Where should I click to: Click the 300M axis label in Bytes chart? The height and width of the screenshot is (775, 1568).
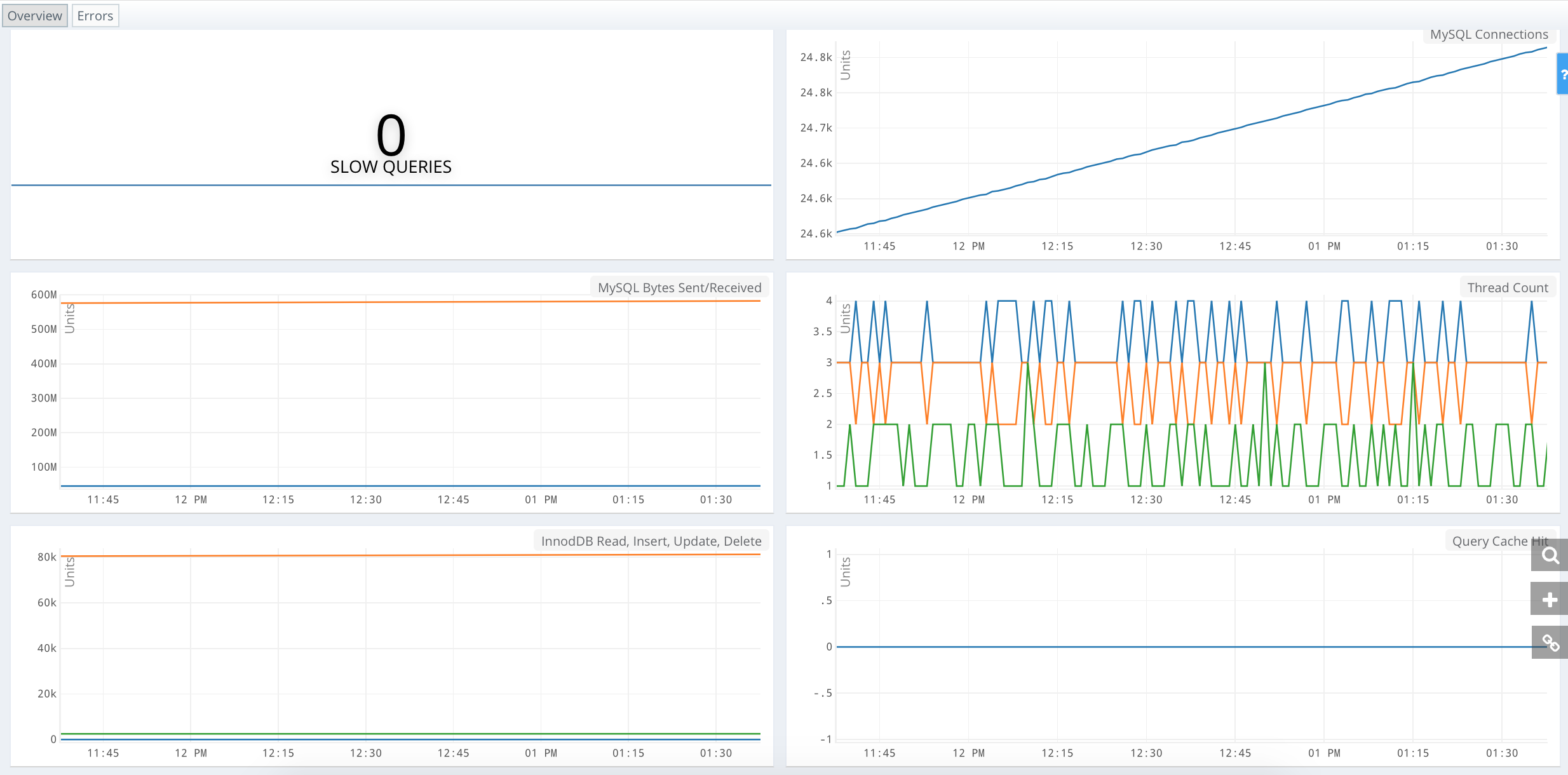click(x=44, y=398)
